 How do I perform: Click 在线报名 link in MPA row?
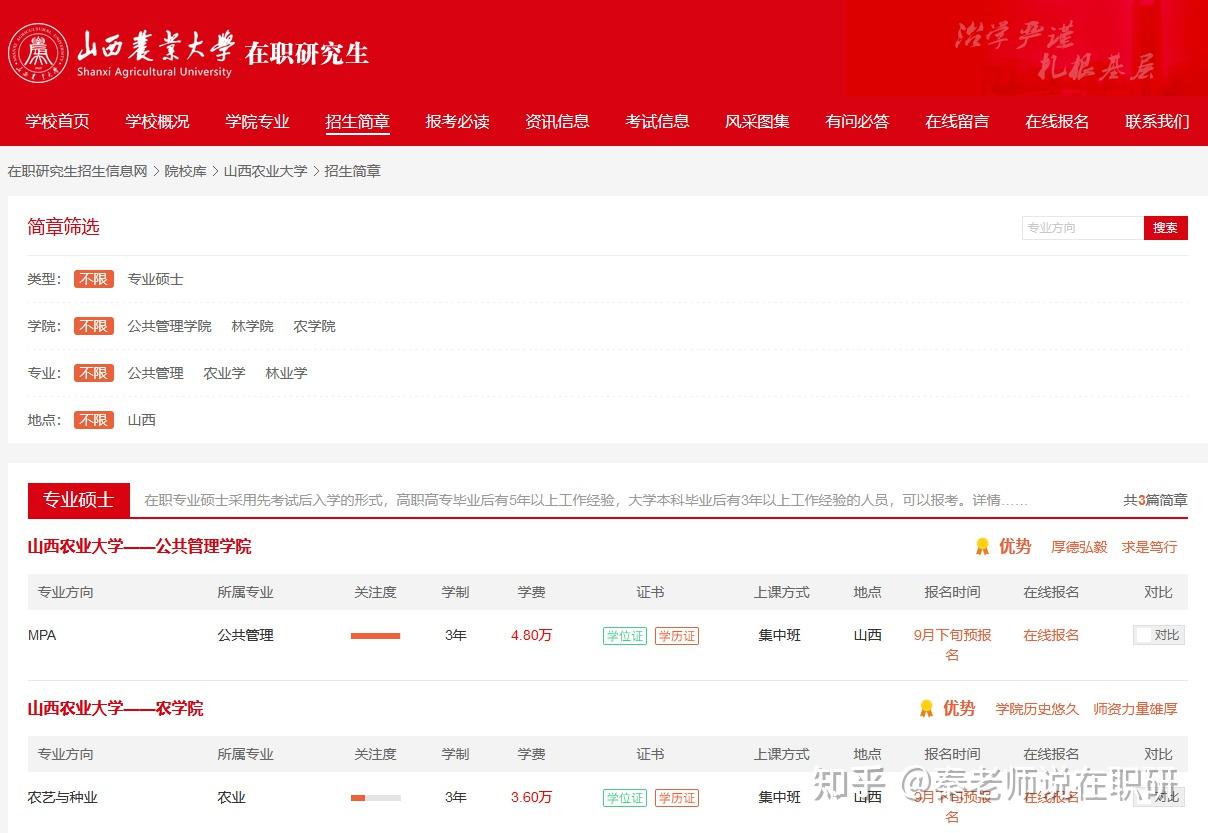1051,635
